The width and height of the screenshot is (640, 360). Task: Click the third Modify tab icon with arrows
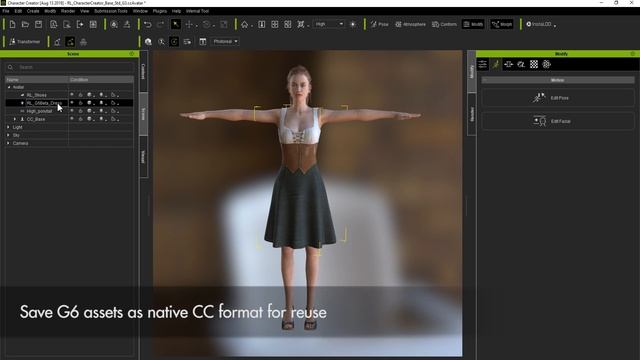click(x=508, y=64)
